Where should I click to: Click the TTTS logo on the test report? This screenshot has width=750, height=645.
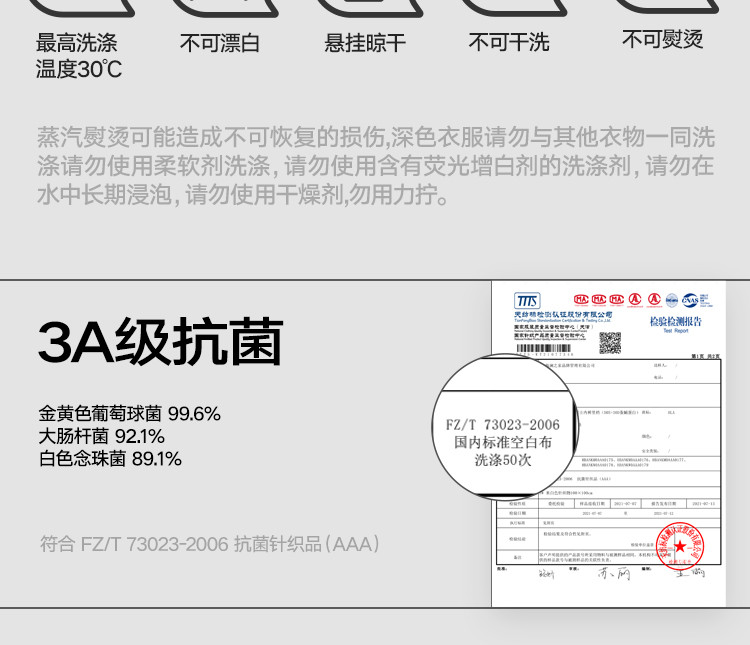pyautogui.click(x=526, y=301)
